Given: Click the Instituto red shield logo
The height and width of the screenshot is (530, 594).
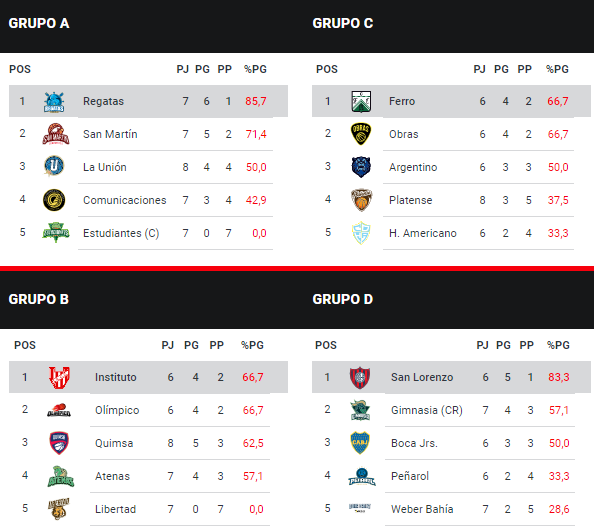Looking at the screenshot, I should click(x=59, y=377).
